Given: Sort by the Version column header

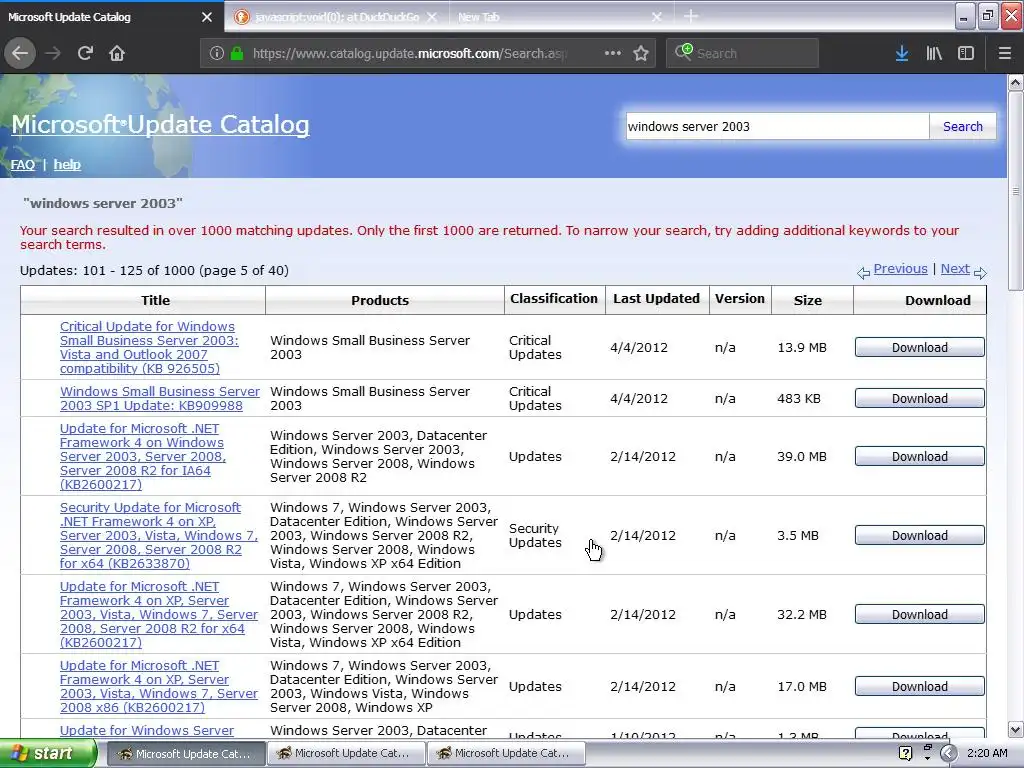Looking at the screenshot, I should pos(739,298).
